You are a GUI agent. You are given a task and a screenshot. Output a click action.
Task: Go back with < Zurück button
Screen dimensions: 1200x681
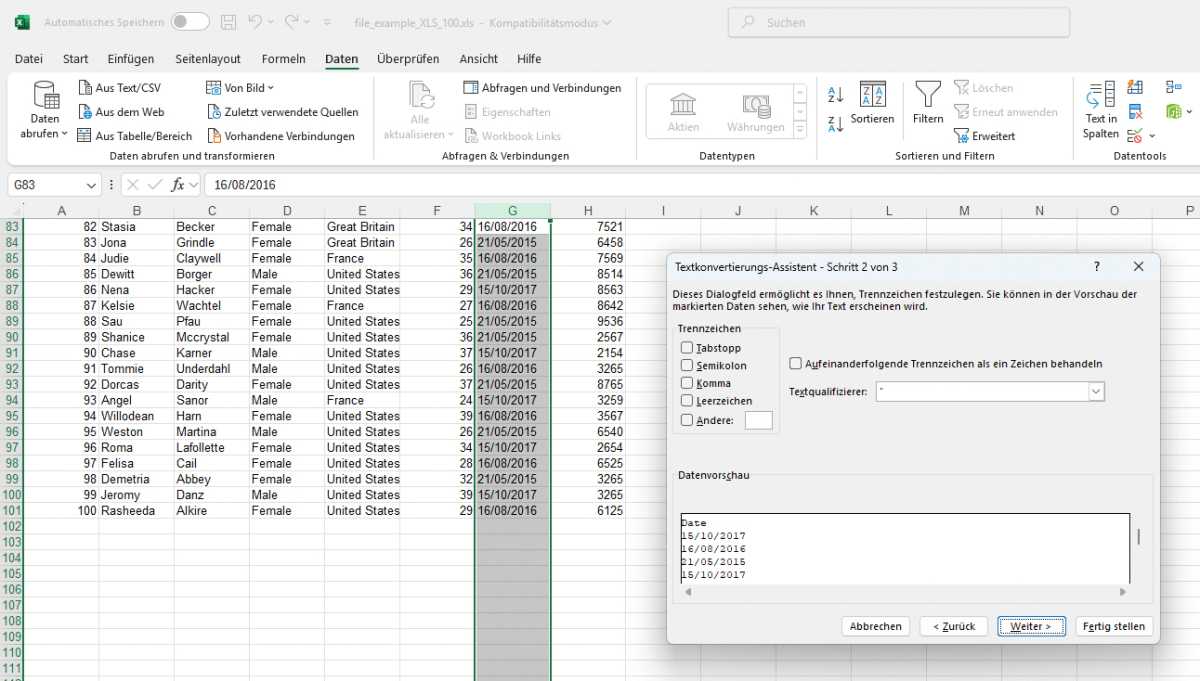[954, 626]
